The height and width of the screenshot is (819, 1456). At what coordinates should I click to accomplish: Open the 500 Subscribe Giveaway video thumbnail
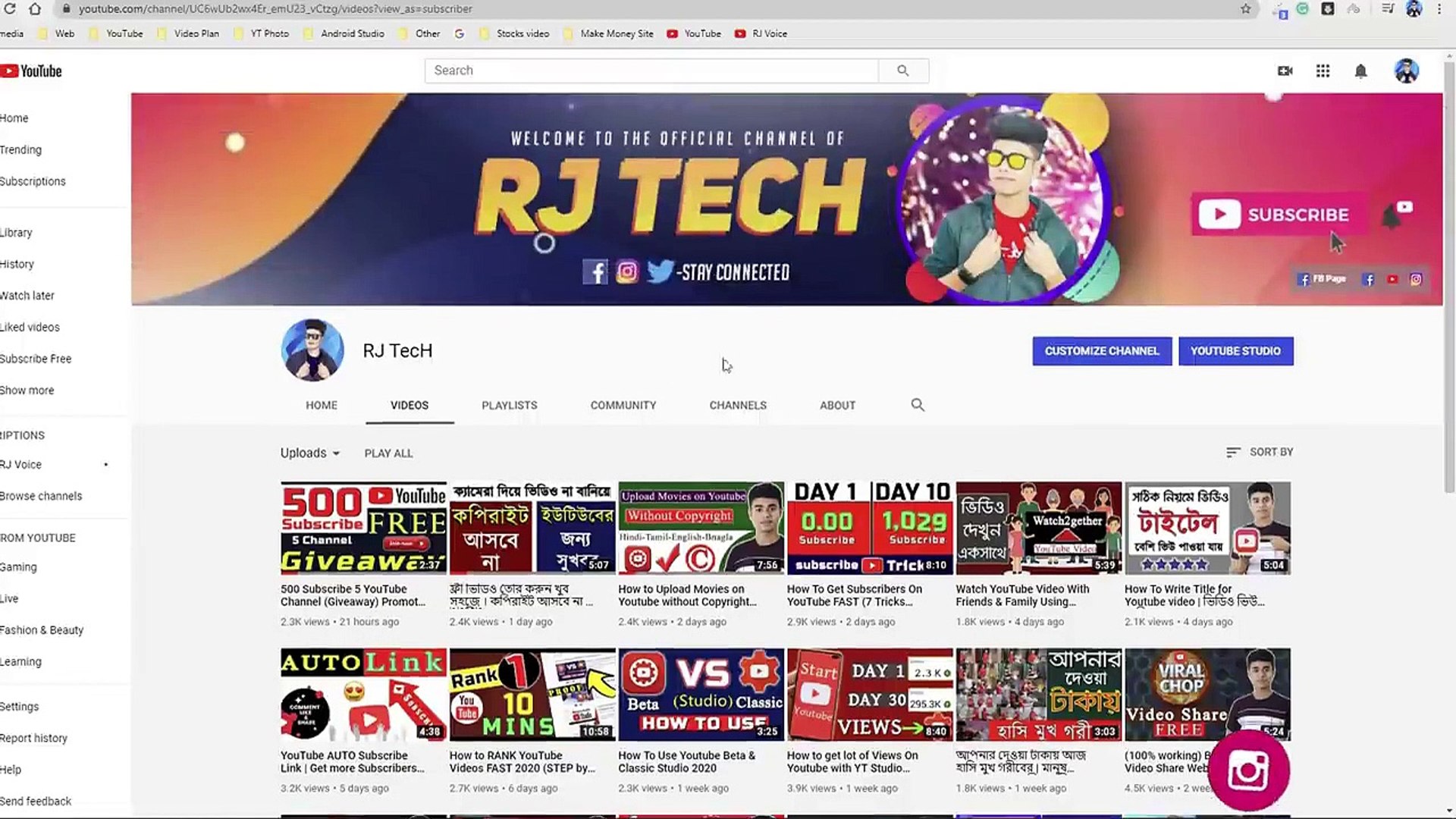pyautogui.click(x=362, y=527)
